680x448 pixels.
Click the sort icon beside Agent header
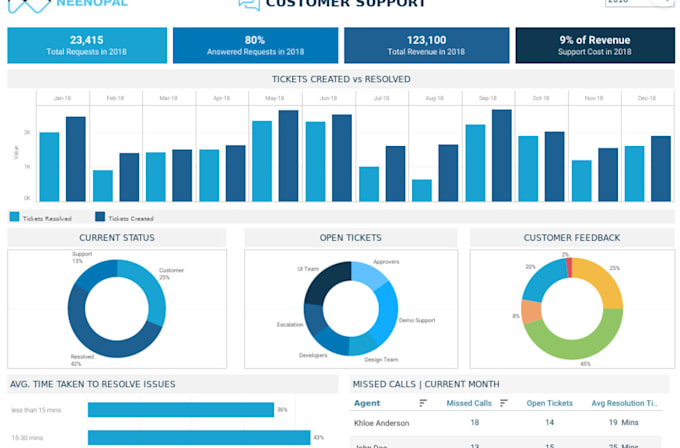point(423,403)
